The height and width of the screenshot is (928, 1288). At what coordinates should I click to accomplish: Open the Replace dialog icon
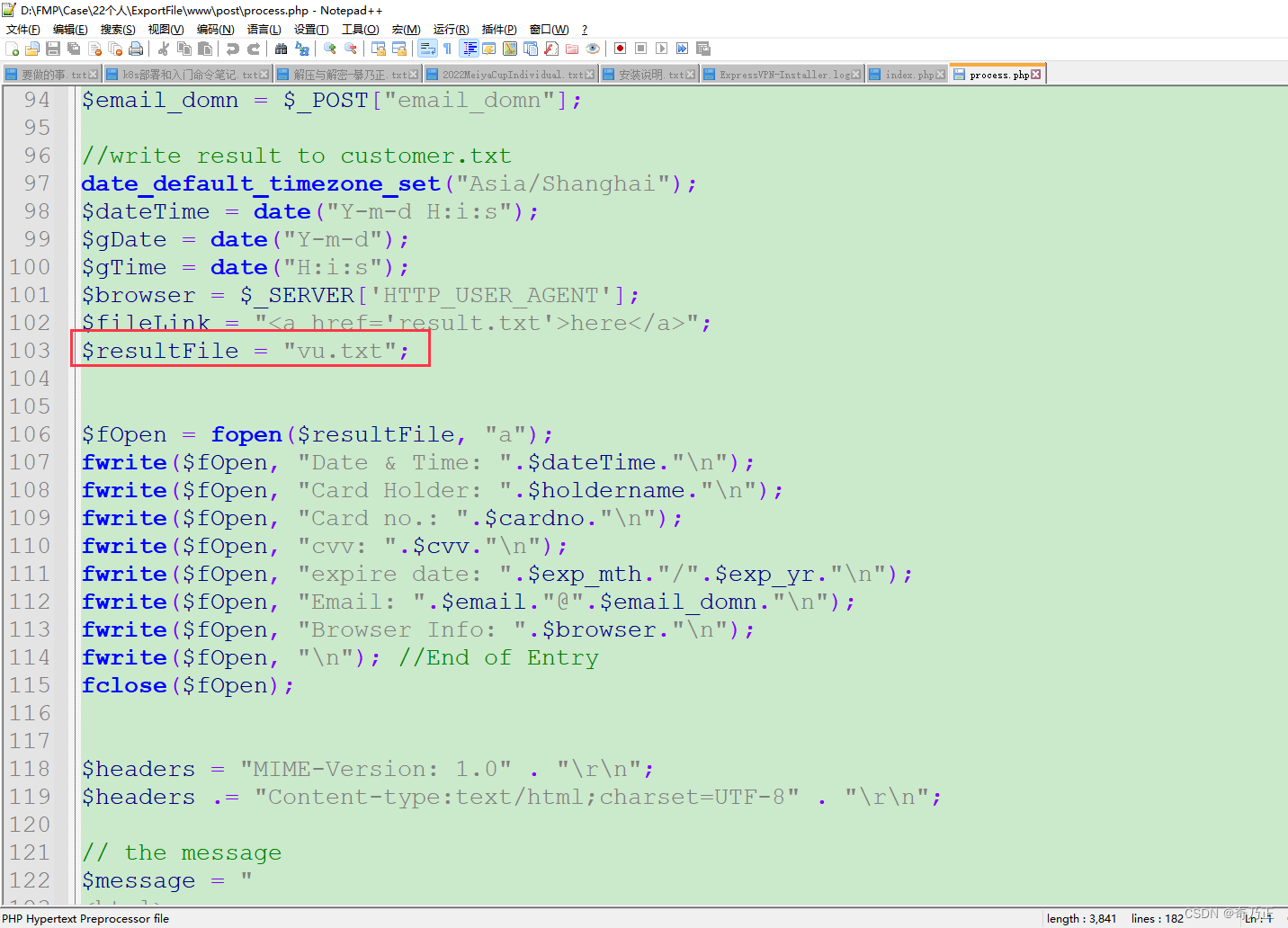point(302,49)
